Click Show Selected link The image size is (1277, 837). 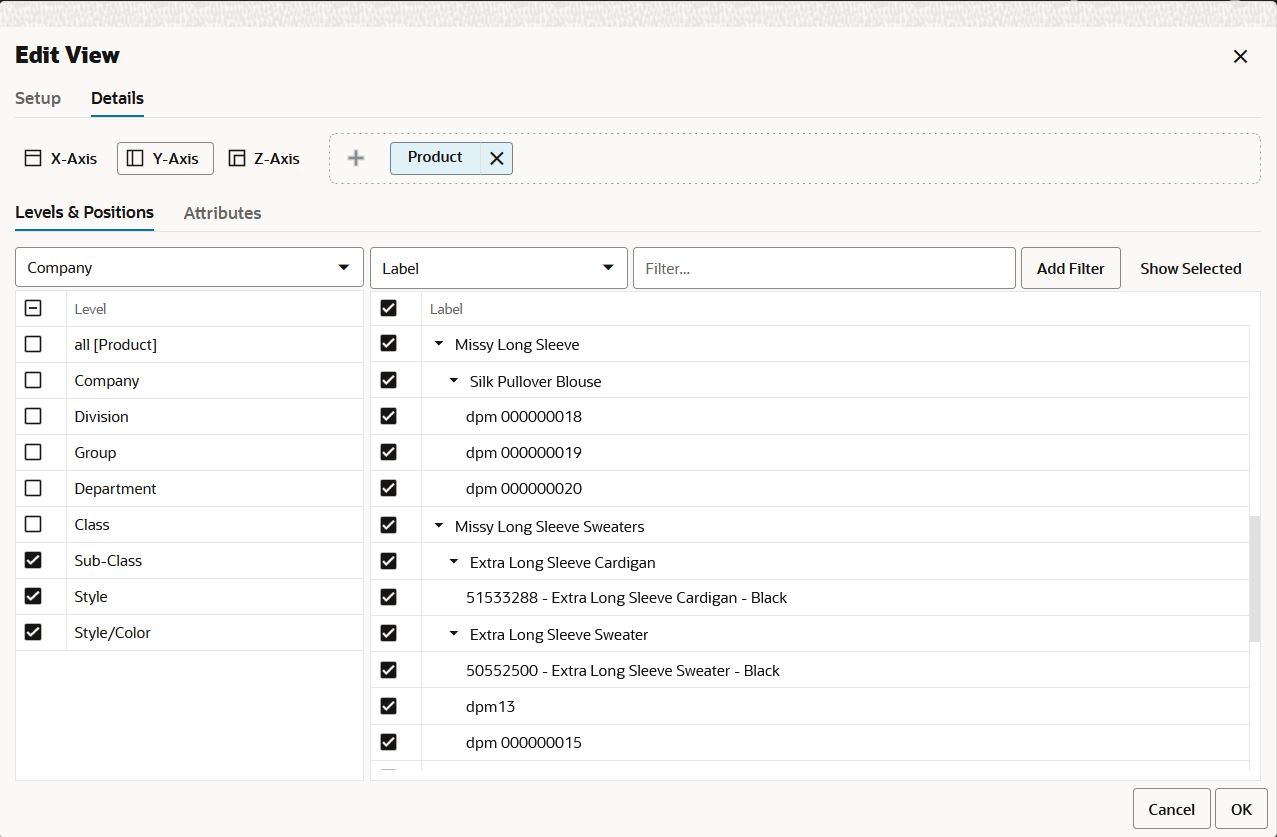pyautogui.click(x=1191, y=268)
